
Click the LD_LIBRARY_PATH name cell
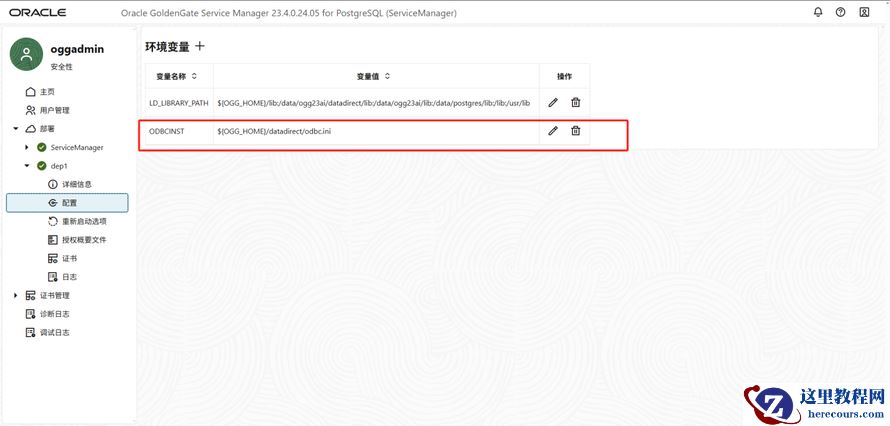[179, 103]
